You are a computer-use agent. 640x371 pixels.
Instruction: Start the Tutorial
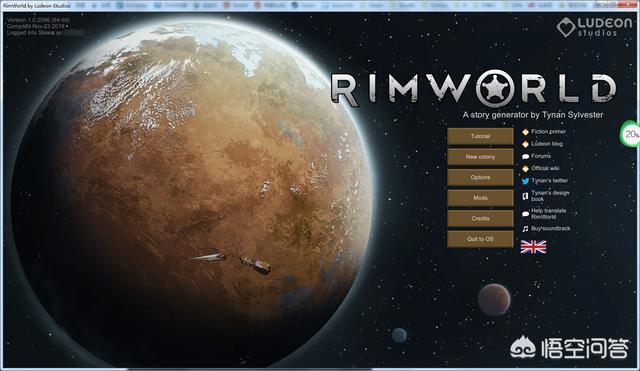[x=480, y=136]
